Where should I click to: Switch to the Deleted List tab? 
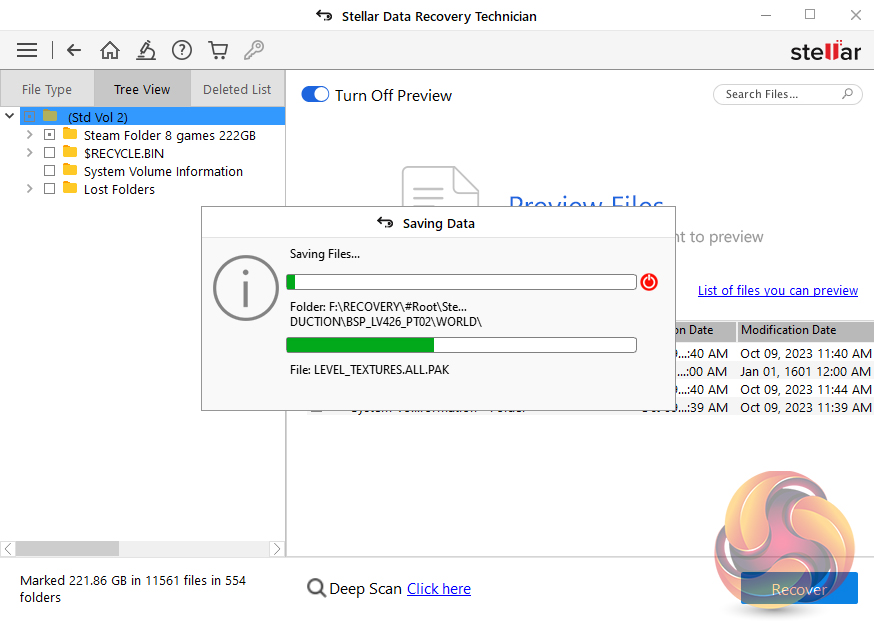[237, 89]
